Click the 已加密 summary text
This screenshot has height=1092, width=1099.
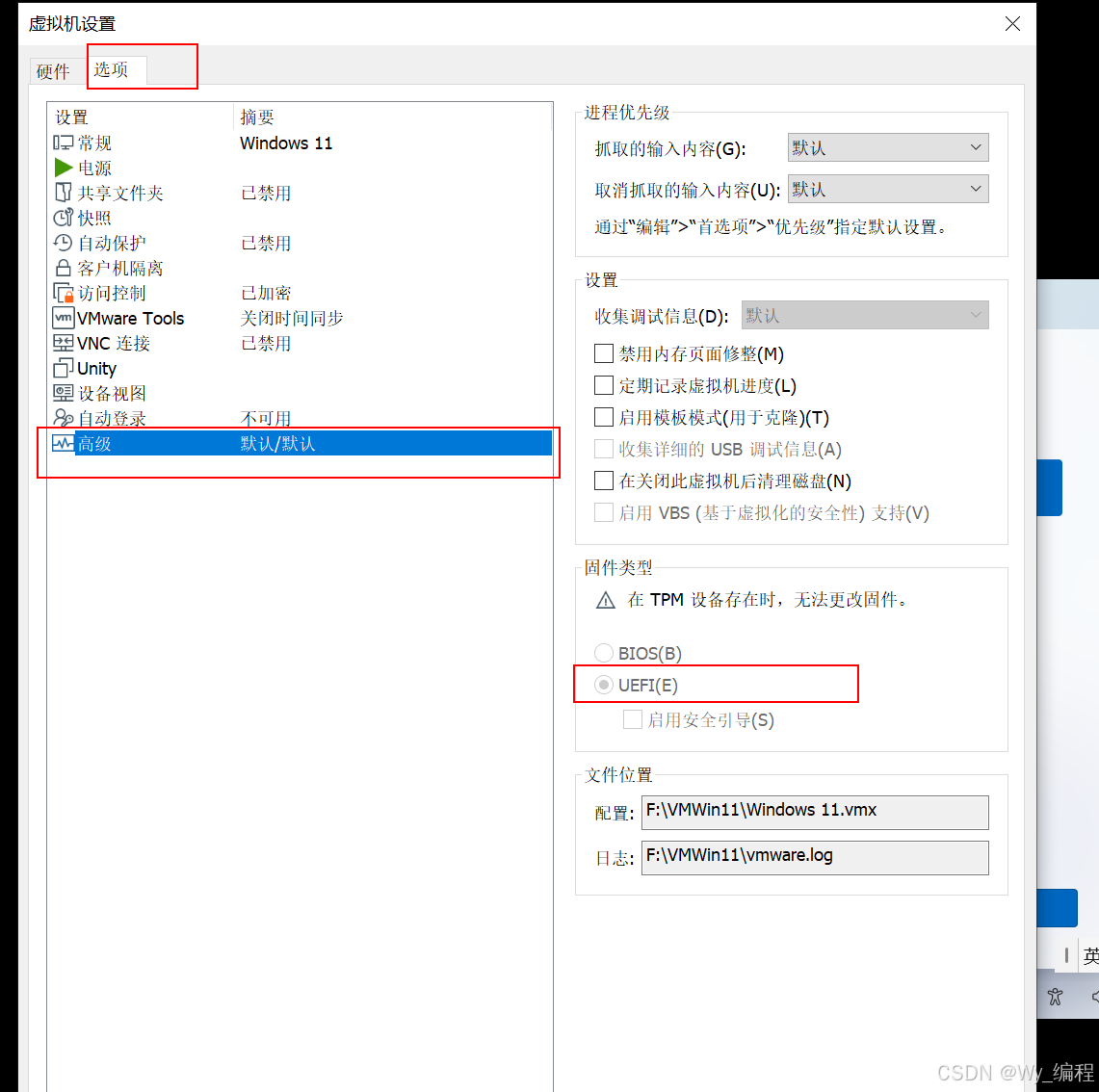pyautogui.click(x=266, y=293)
